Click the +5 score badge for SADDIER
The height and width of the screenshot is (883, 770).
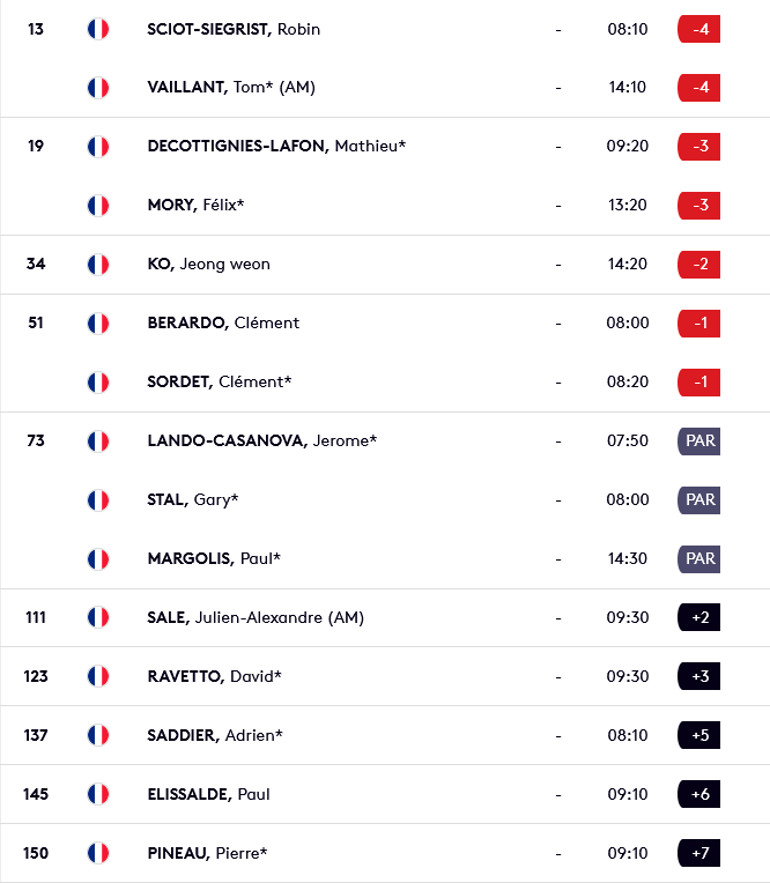[698, 735]
